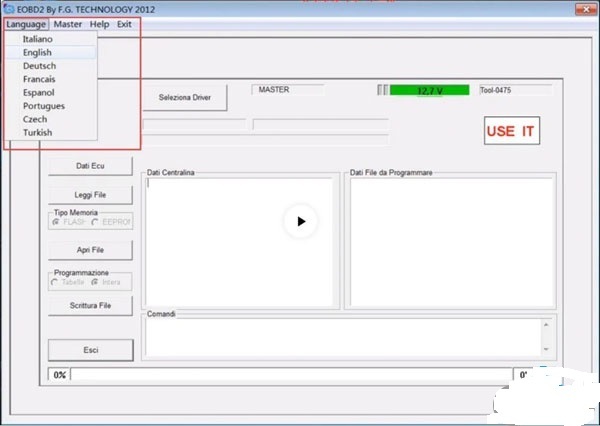Image resolution: width=600 pixels, height=426 pixels.
Task: Open the Master menu
Action: pos(68,23)
